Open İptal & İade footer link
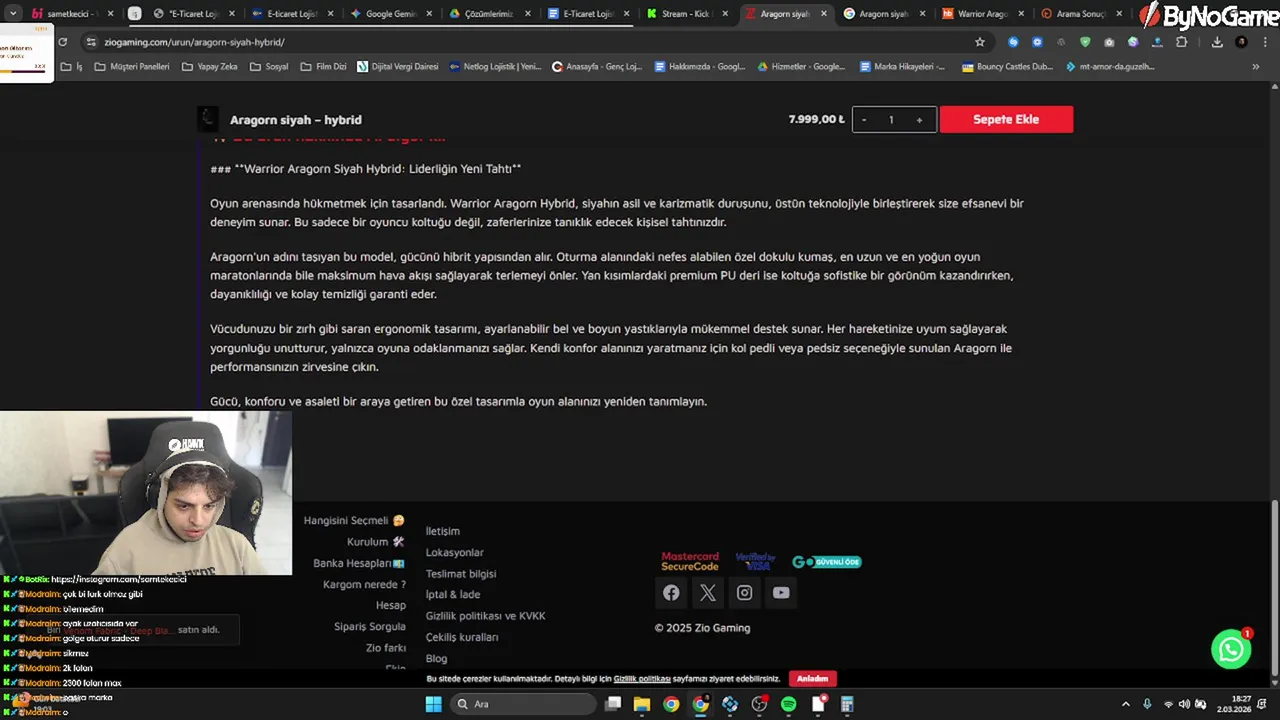Viewport: 1280px width, 720px height. coord(453,595)
